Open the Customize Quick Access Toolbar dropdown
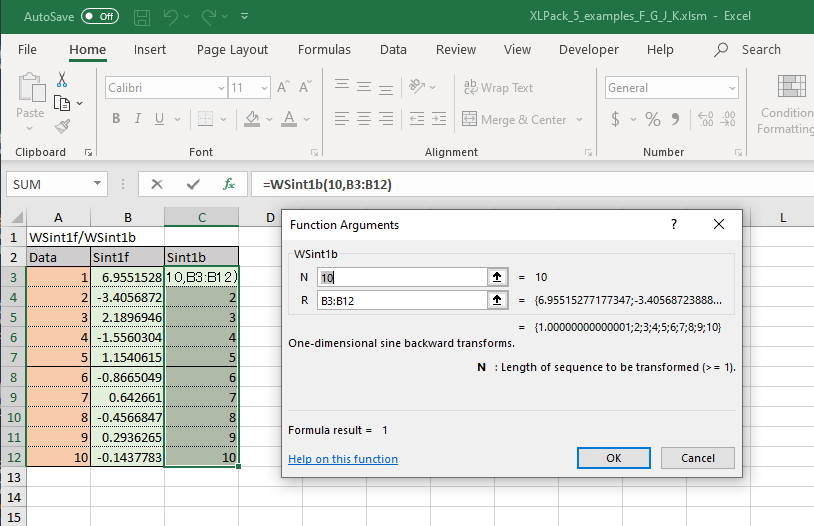 (x=245, y=17)
